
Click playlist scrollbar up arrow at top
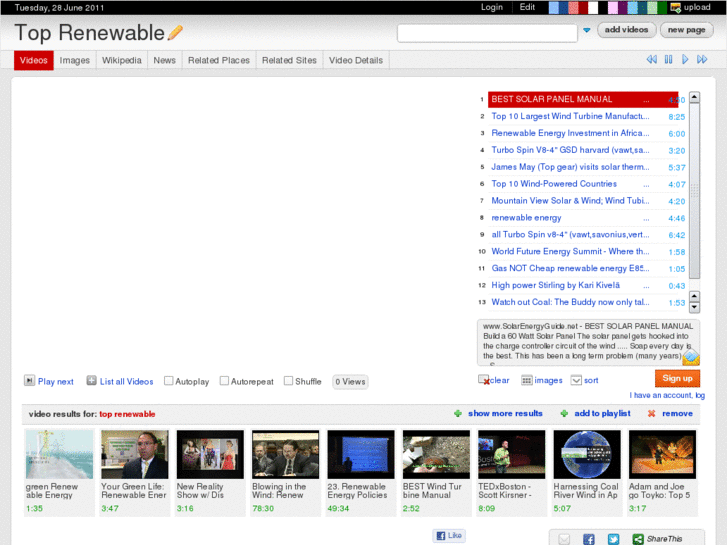[x=694, y=97]
